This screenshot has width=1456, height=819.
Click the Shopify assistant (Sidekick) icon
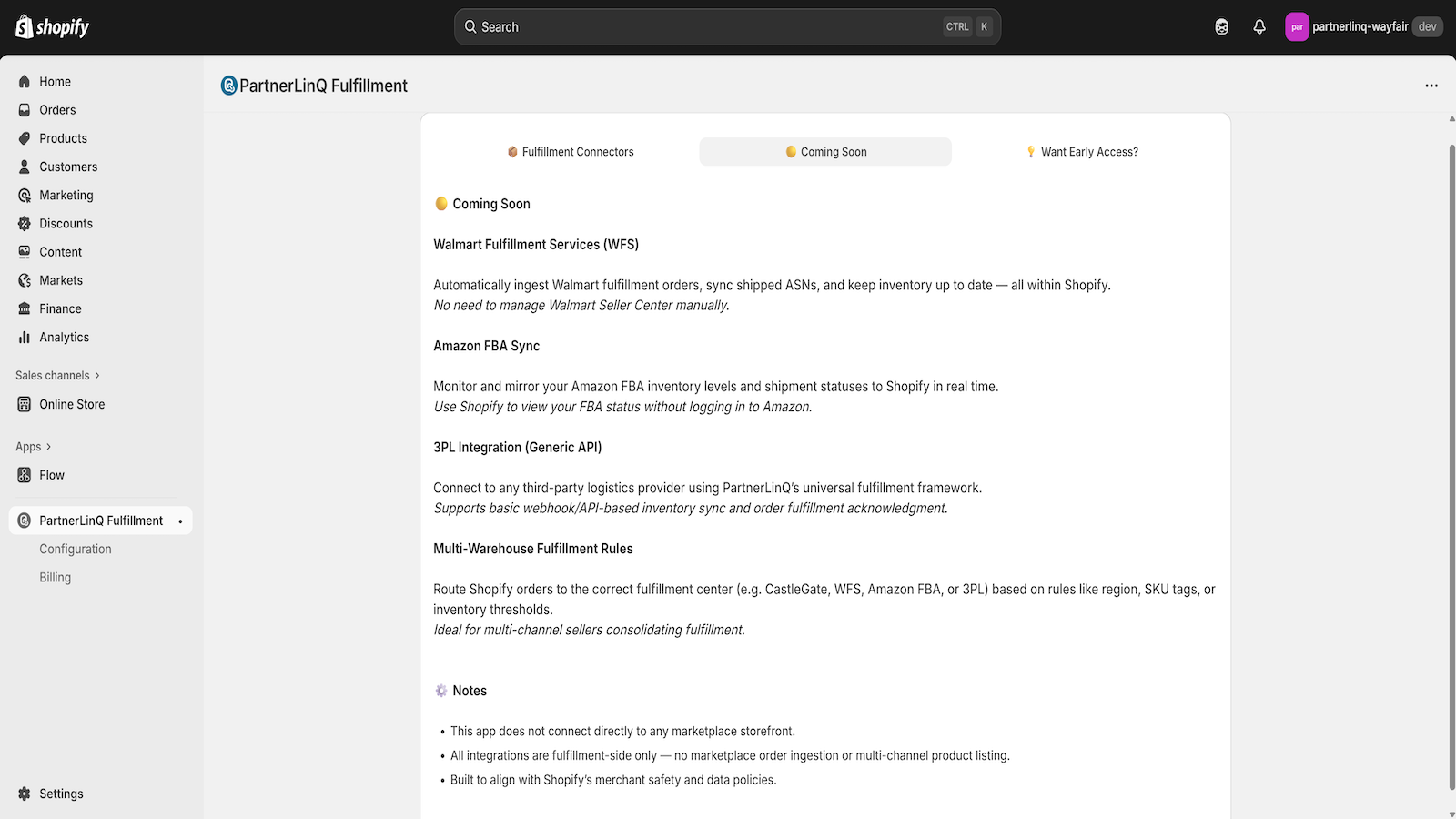1220,26
